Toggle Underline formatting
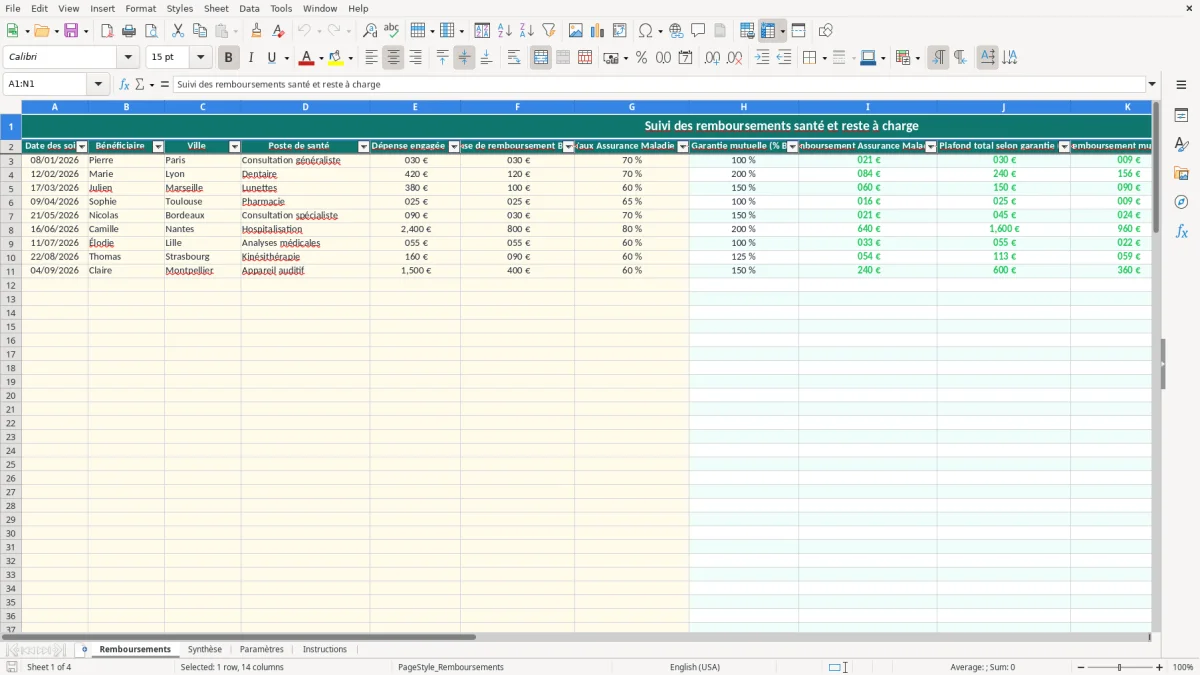 click(x=271, y=58)
